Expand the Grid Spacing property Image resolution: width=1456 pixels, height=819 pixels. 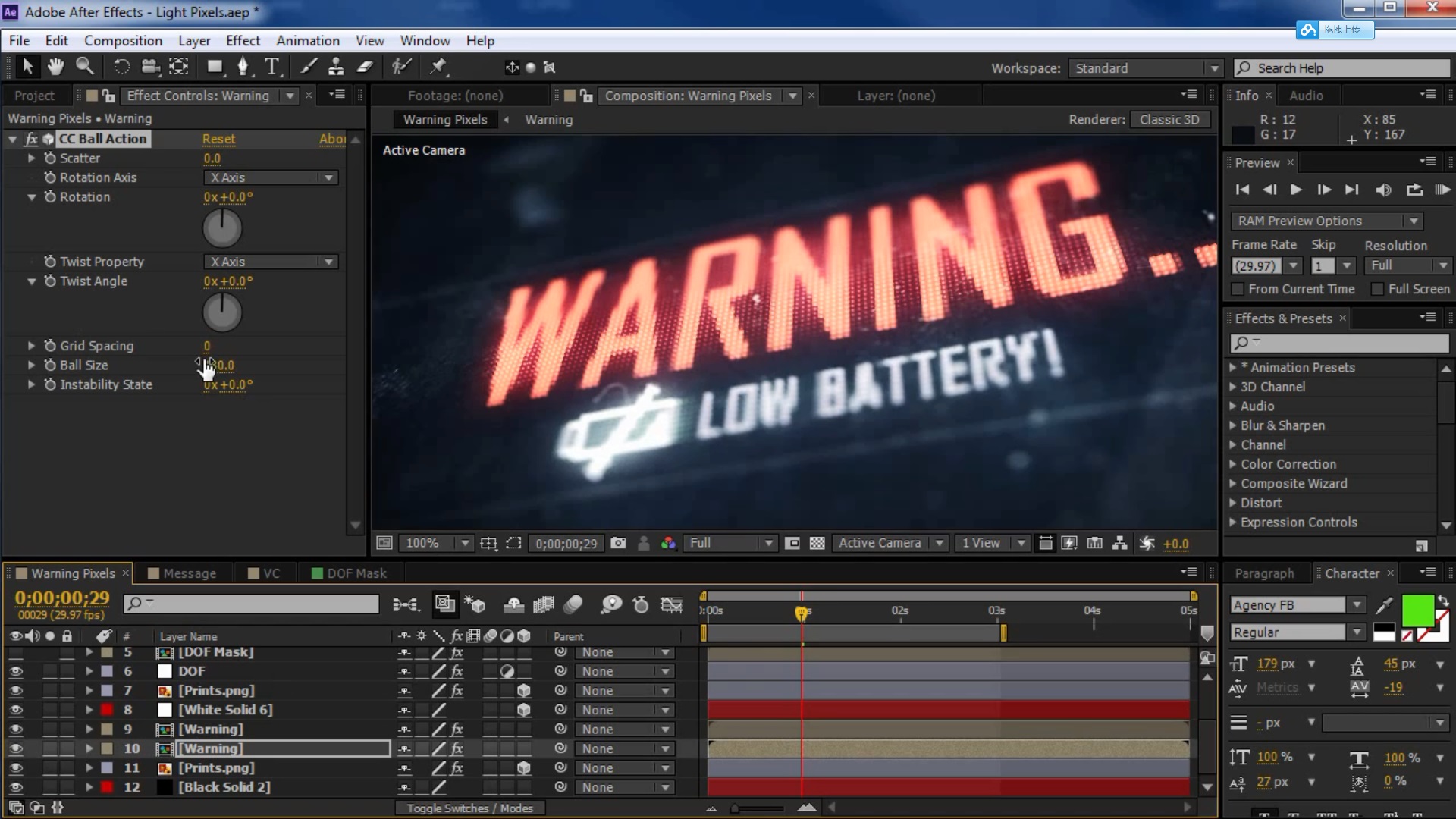(31, 346)
